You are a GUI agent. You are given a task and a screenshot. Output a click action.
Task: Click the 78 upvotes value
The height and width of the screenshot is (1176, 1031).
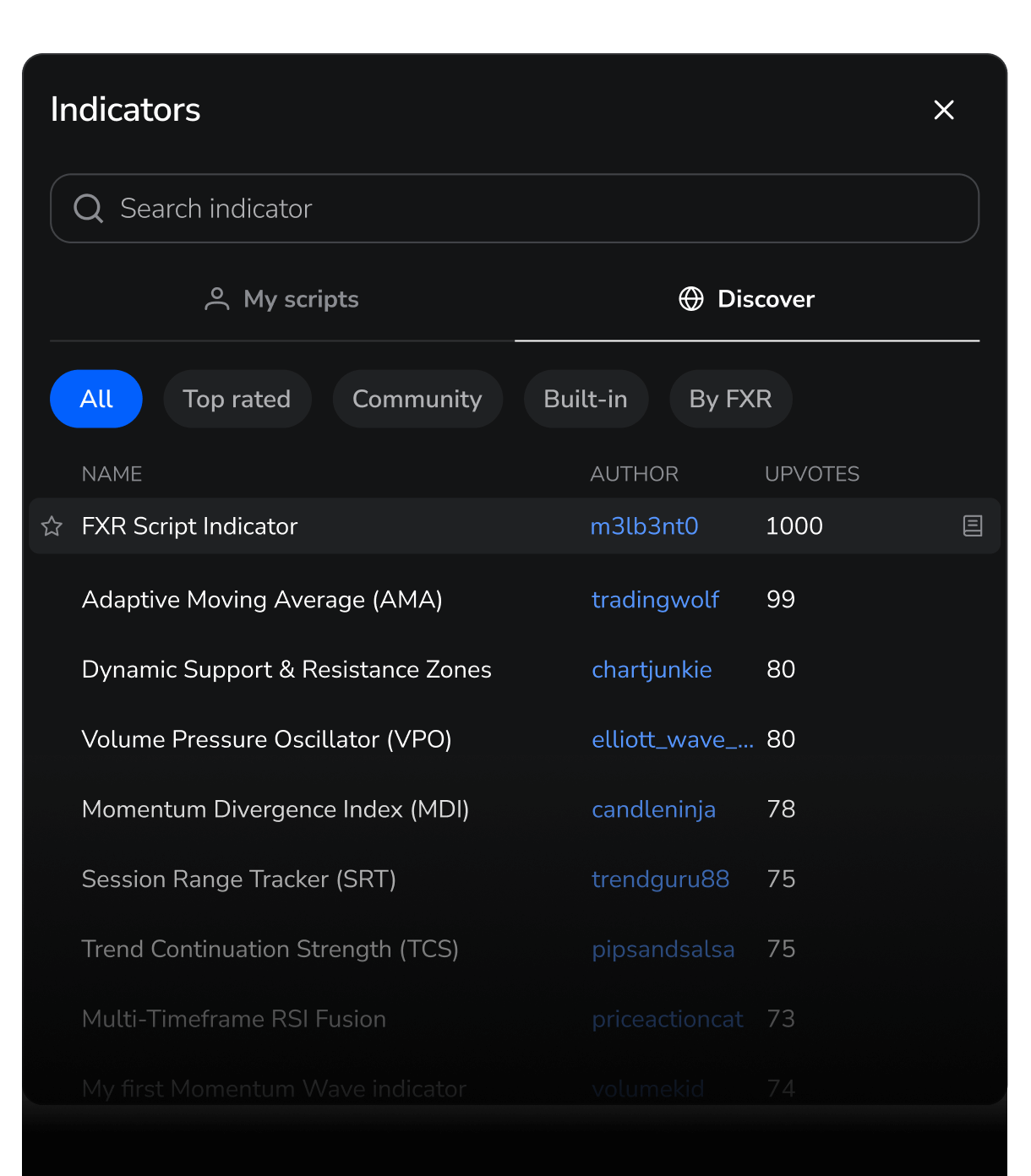[x=781, y=809]
